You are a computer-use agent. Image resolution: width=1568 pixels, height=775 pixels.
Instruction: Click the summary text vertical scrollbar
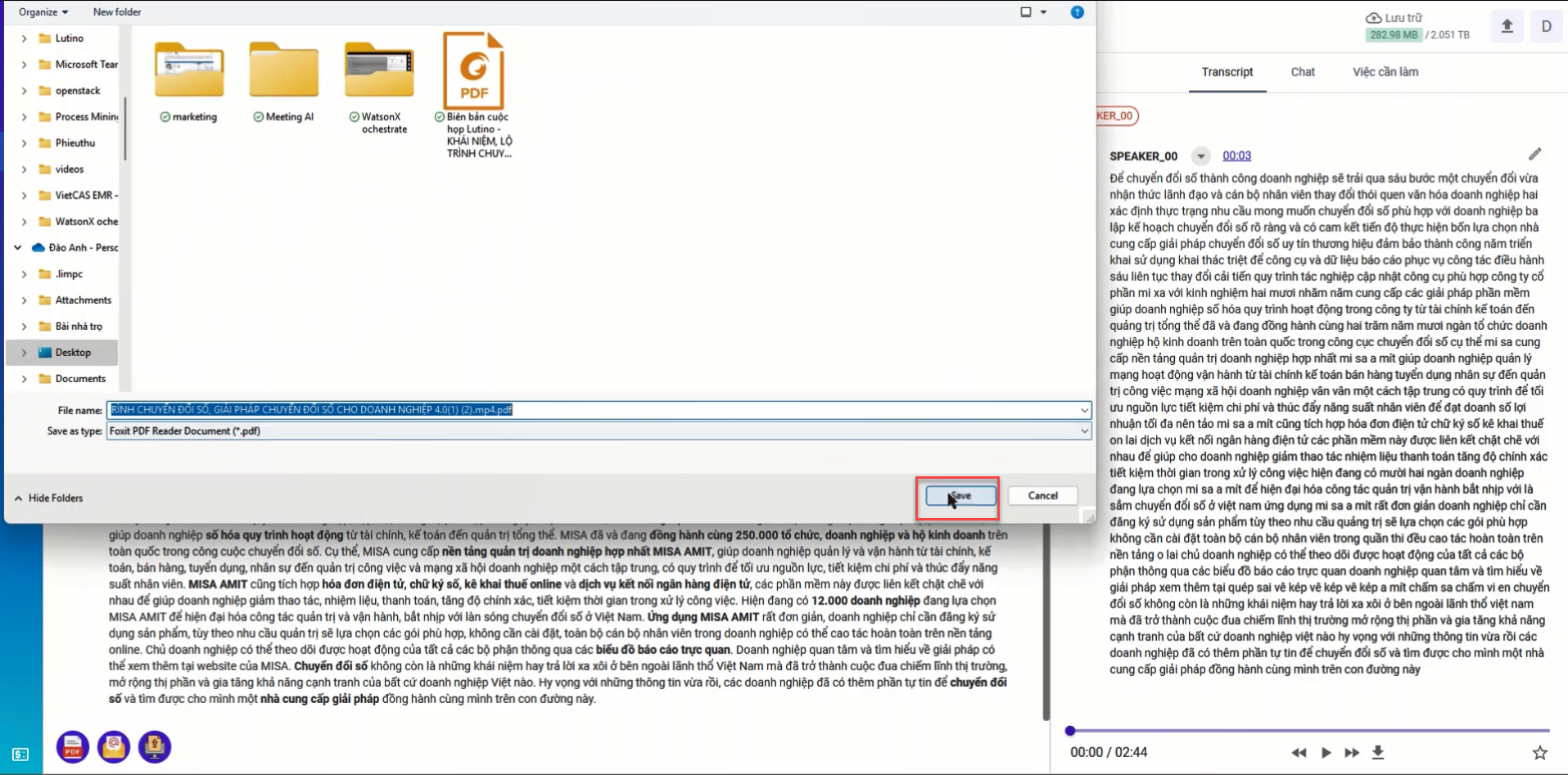tap(1045, 622)
